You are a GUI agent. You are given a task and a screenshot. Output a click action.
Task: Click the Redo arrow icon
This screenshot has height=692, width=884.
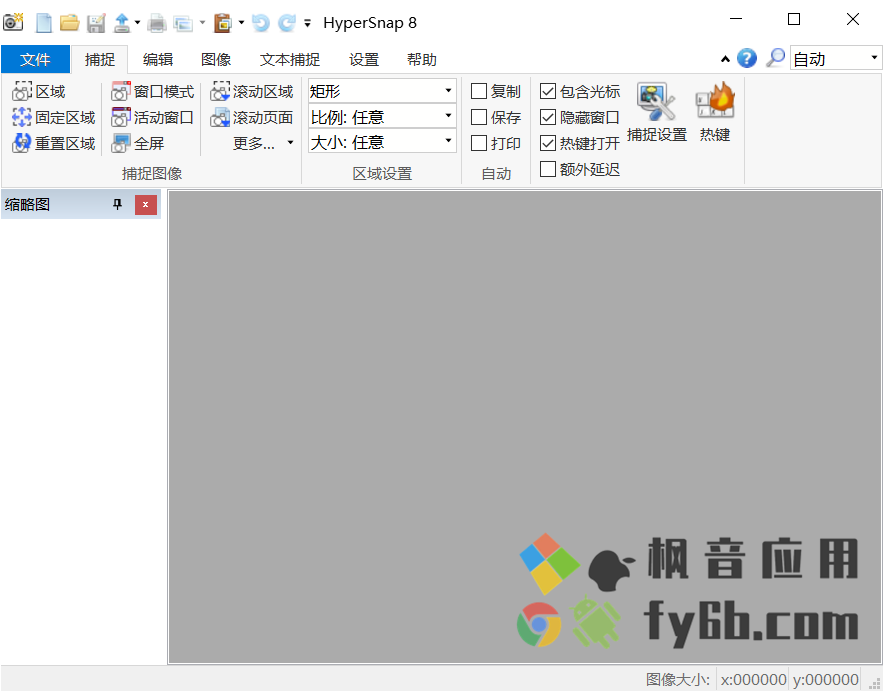[287, 23]
